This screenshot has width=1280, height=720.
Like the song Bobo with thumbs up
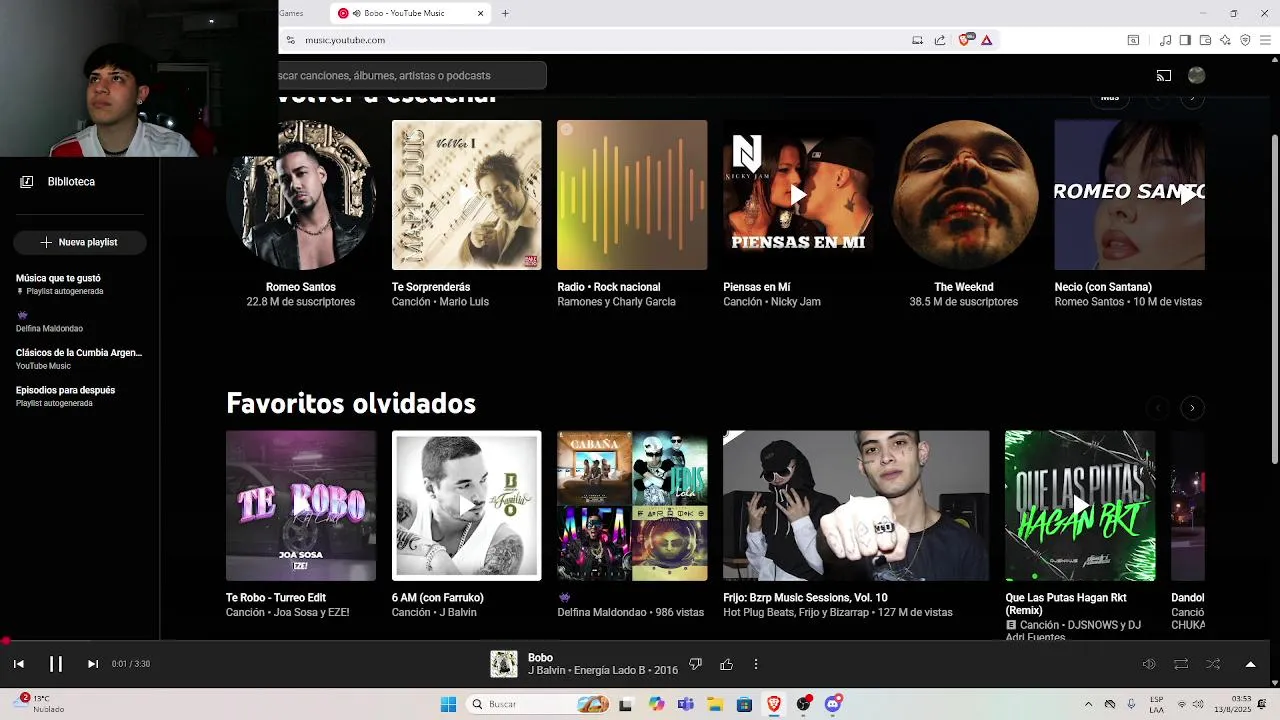[x=727, y=664]
